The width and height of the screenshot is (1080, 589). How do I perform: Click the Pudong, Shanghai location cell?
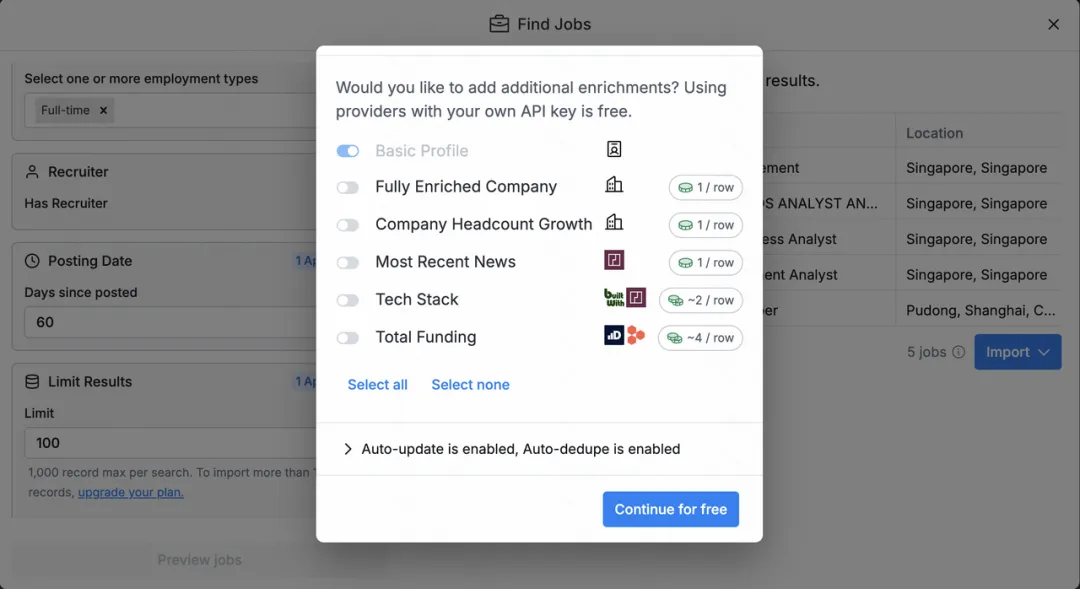[x=980, y=310]
